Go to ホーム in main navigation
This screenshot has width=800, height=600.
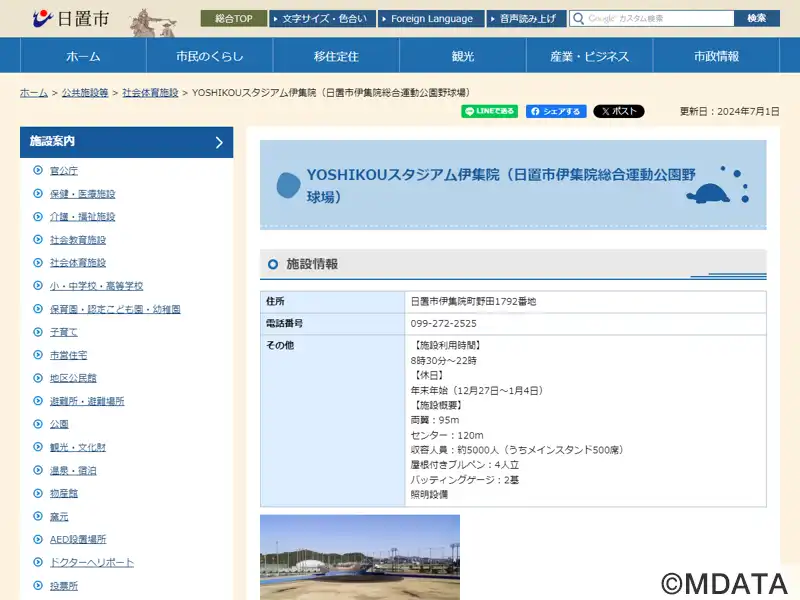(x=83, y=56)
